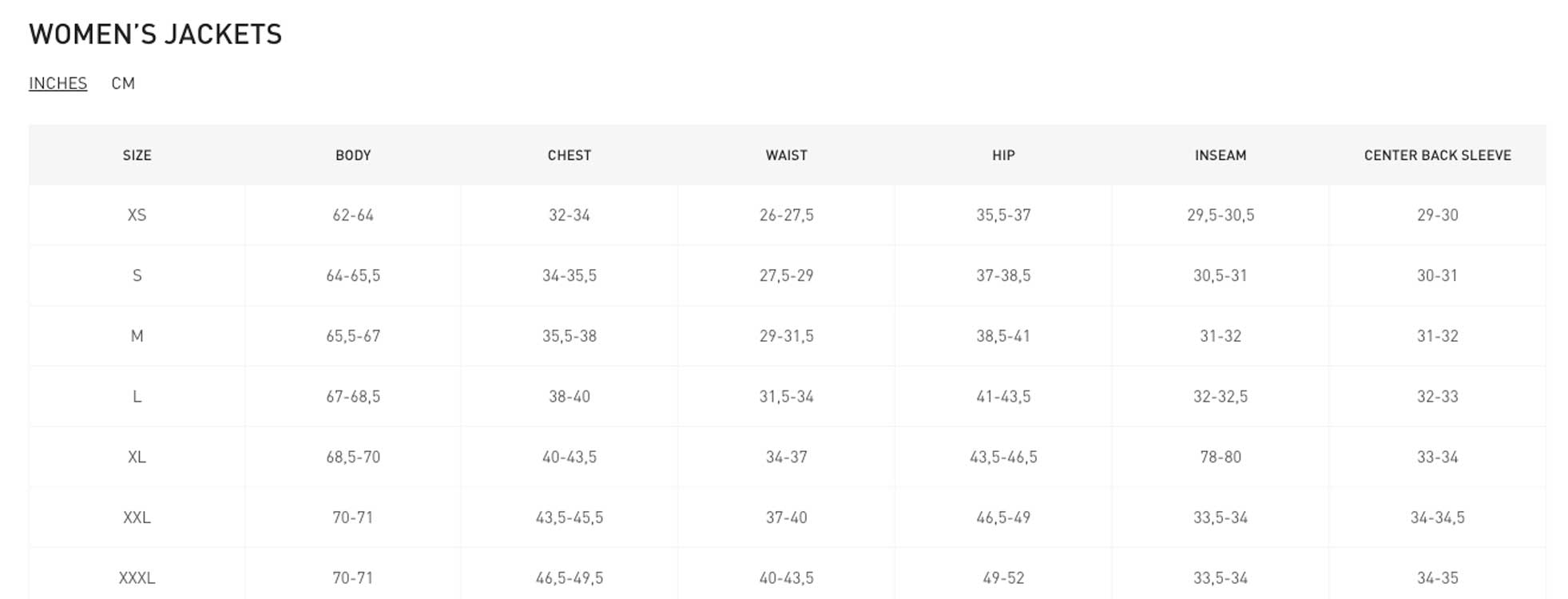The height and width of the screenshot is (599, 1568).
Task: Click the 34-34,5 sleeve cell
Action: click(1438, 517)
